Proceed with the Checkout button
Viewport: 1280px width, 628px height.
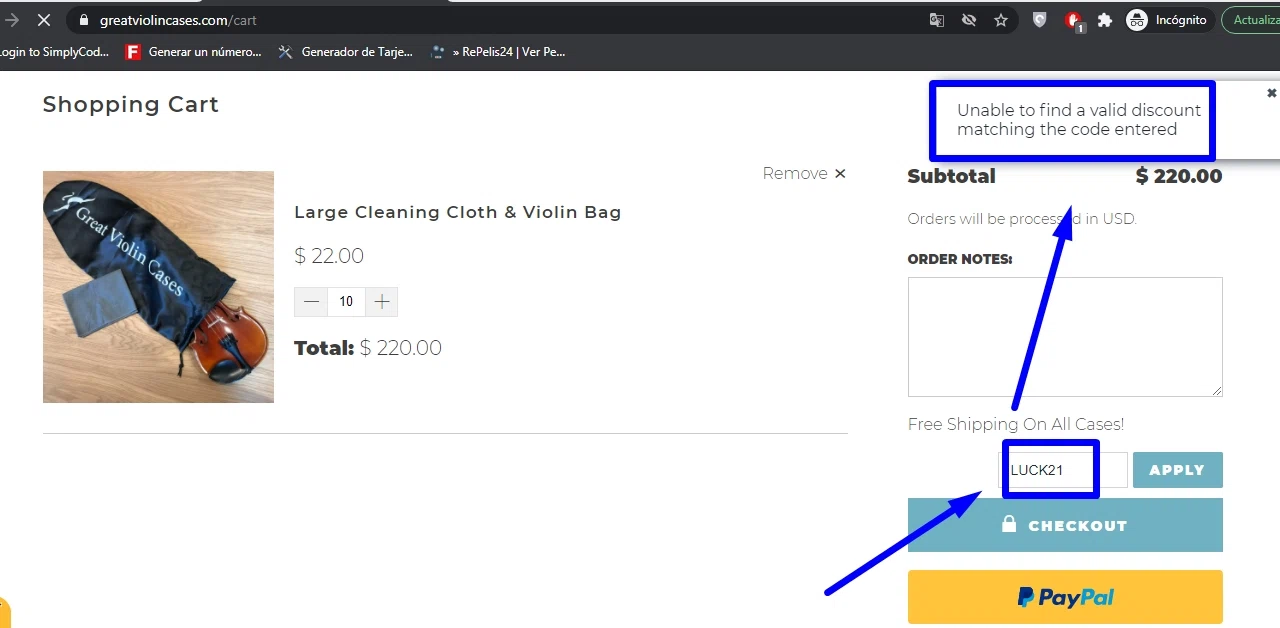click(x=1065, y=525)
